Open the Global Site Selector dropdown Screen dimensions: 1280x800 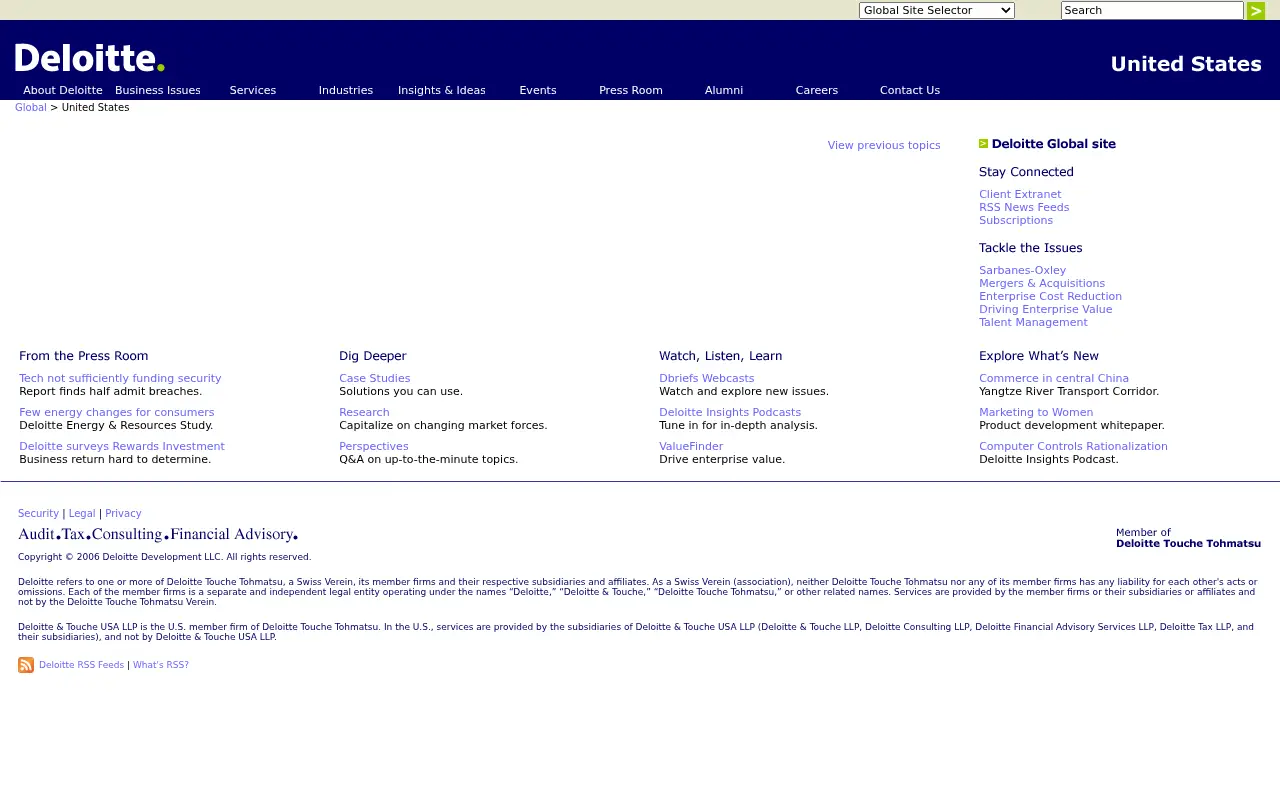point(937,10)
